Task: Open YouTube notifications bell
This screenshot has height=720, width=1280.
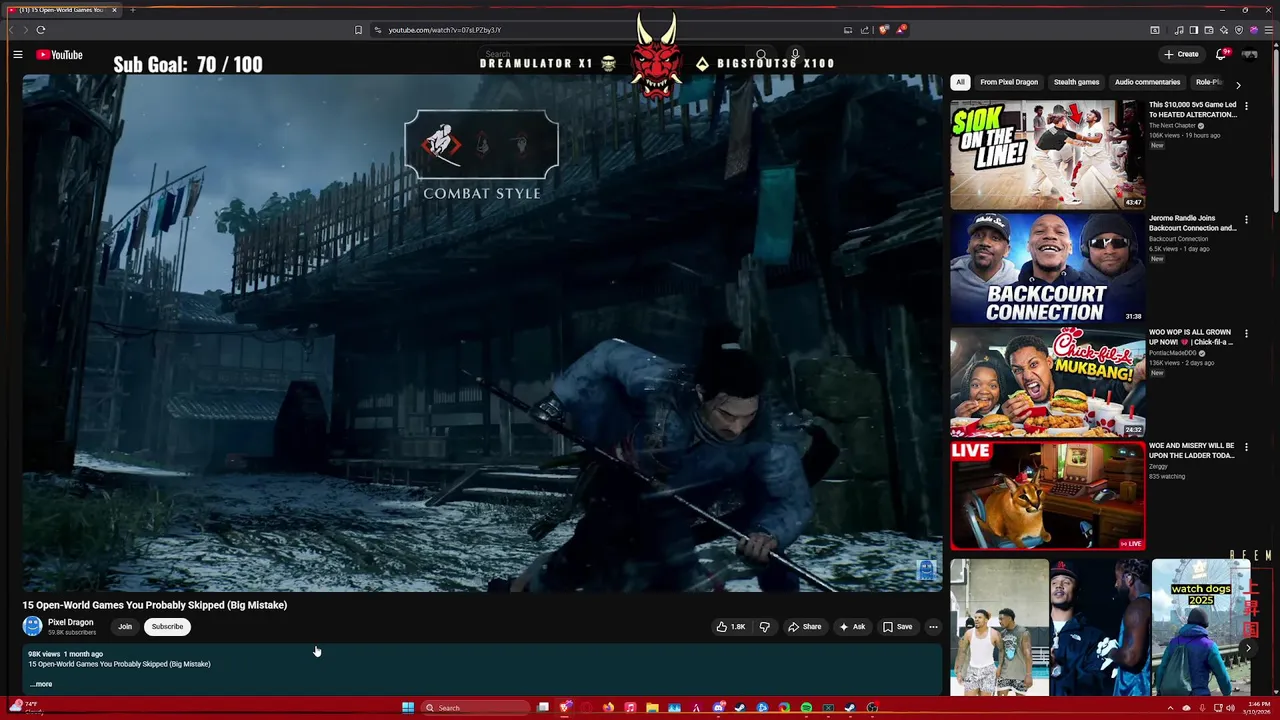Action: (x=1221, y=54)
